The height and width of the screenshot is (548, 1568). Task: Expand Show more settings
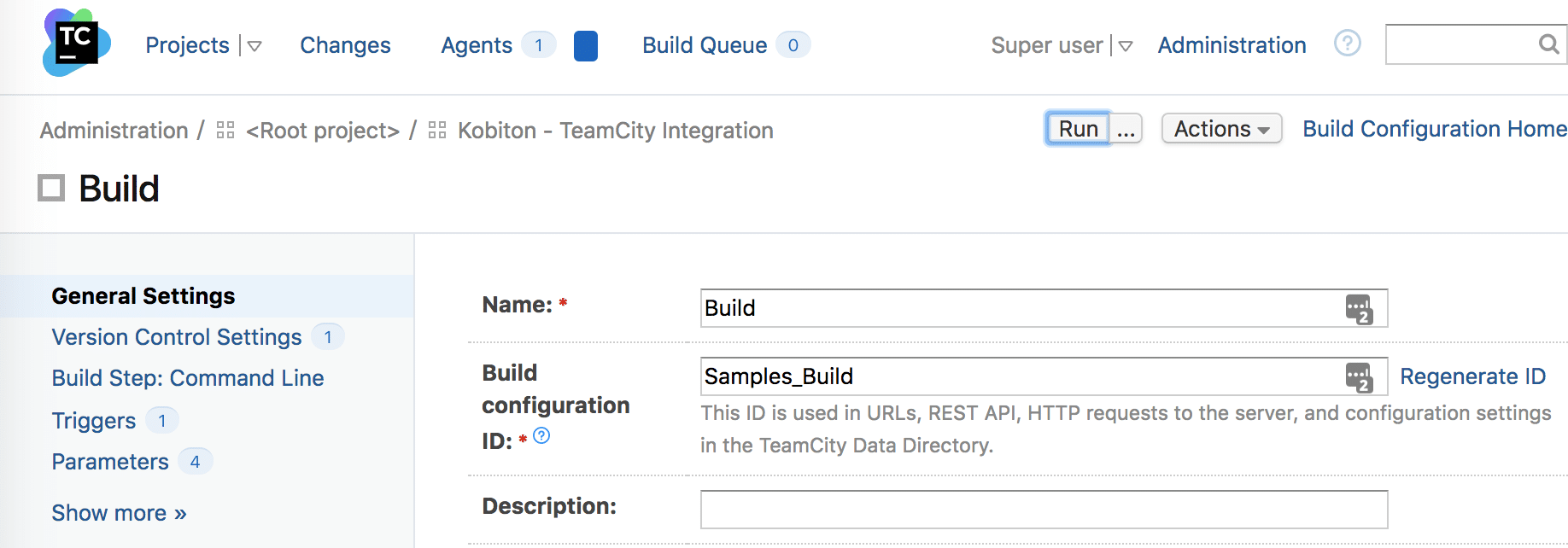click(x=119, y=513)
